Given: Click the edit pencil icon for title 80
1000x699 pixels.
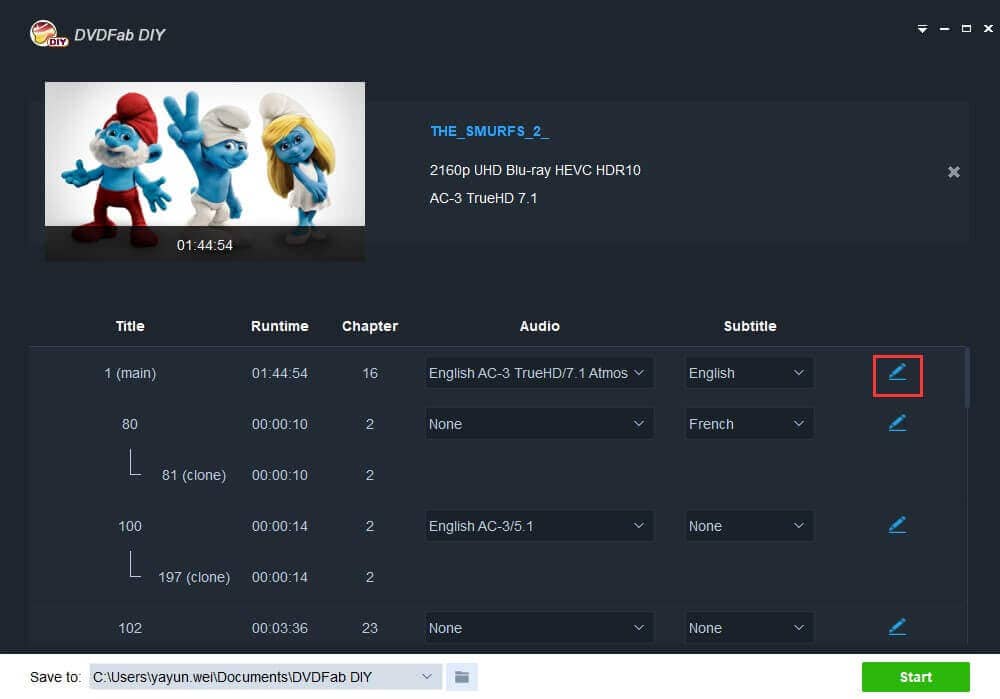Looking at the screenshot, I should (897, 423).
